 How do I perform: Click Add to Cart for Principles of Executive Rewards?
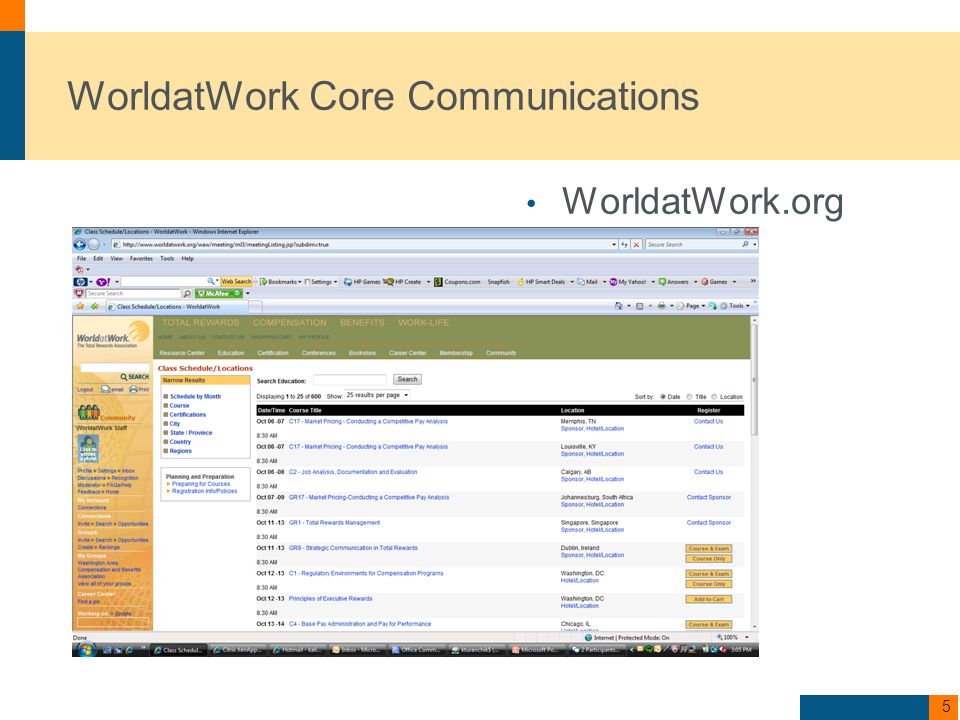708,599
